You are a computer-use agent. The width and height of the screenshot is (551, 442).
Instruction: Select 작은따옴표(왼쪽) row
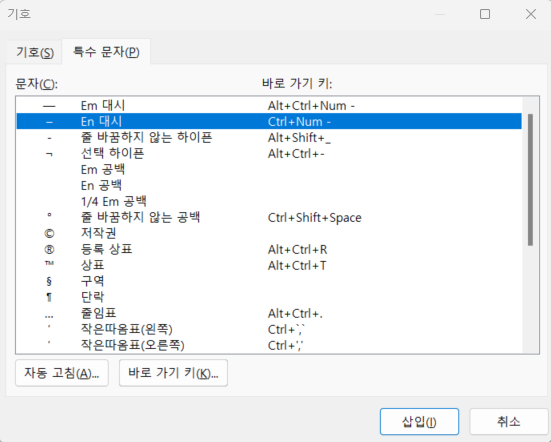269,329
